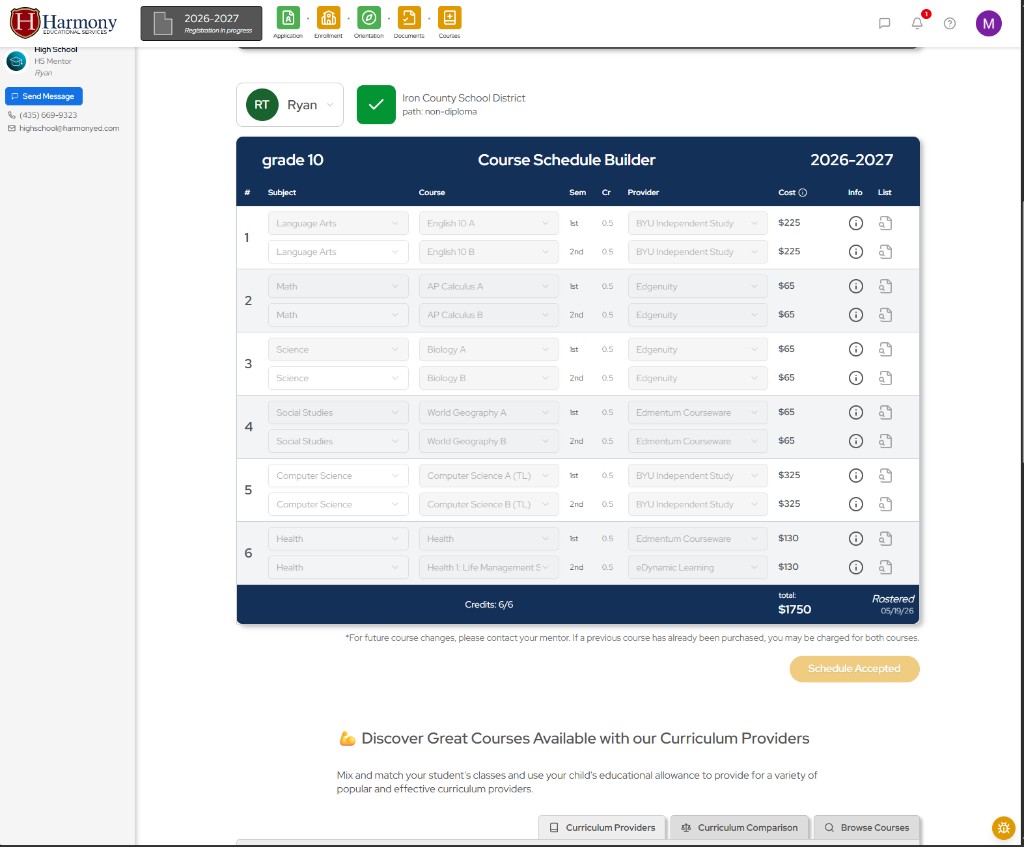Click the sun icon at bottom right

pyautogui.click(x=1003, y=827)
